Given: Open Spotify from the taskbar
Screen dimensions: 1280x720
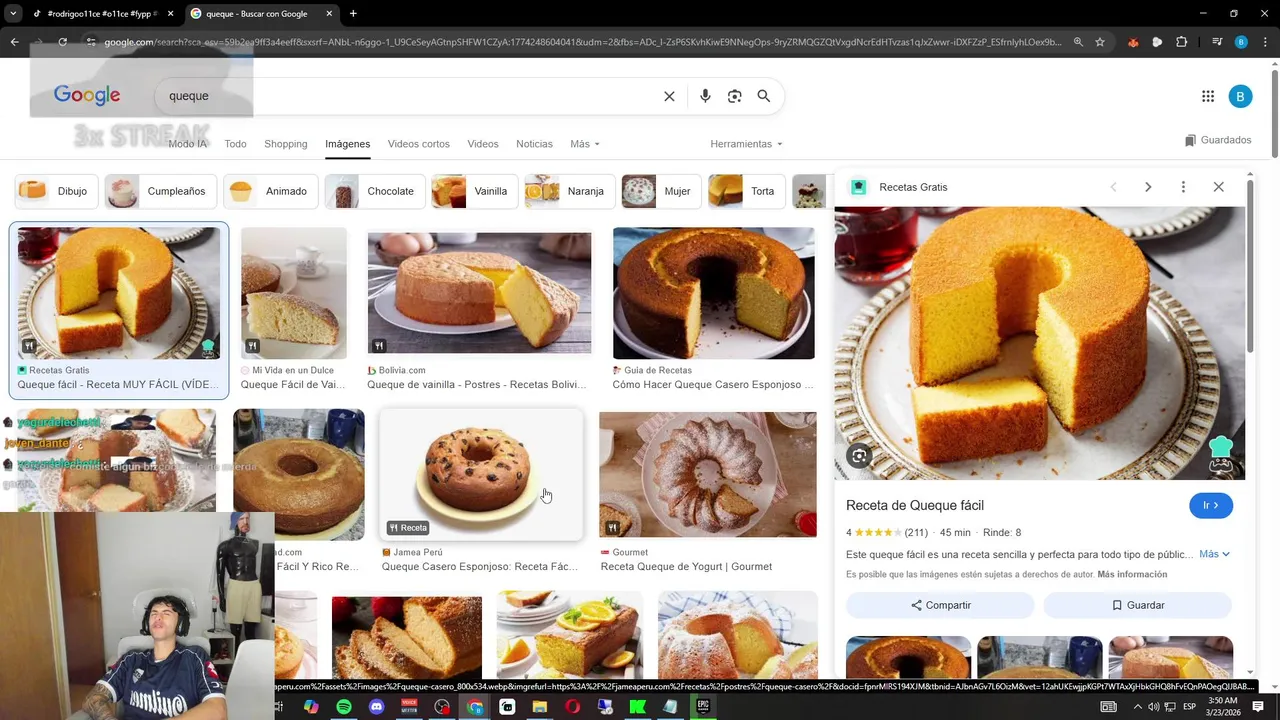Looking at the screenshot, I should tap(344, 707).
